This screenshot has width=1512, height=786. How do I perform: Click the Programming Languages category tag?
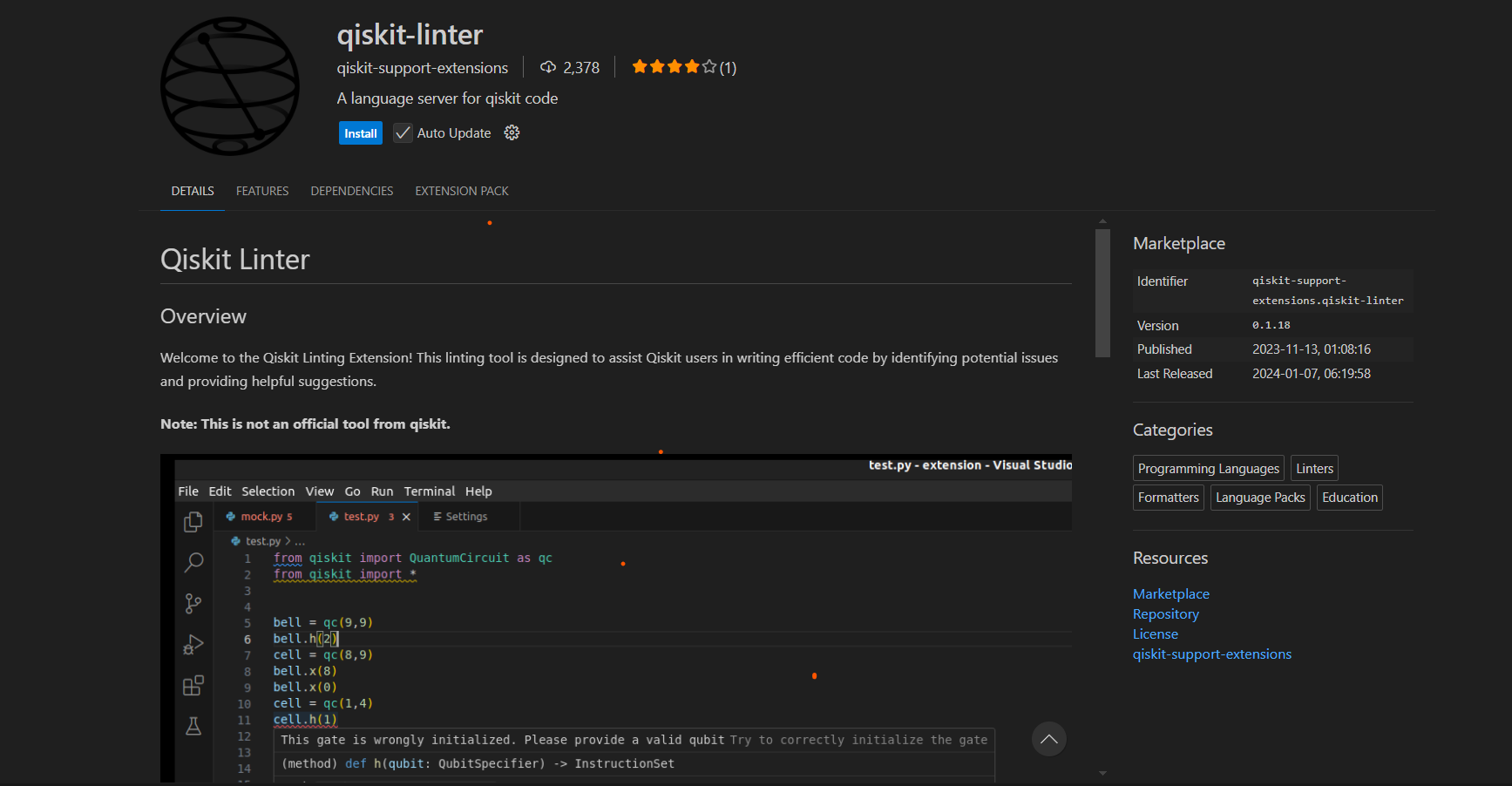1209,468
